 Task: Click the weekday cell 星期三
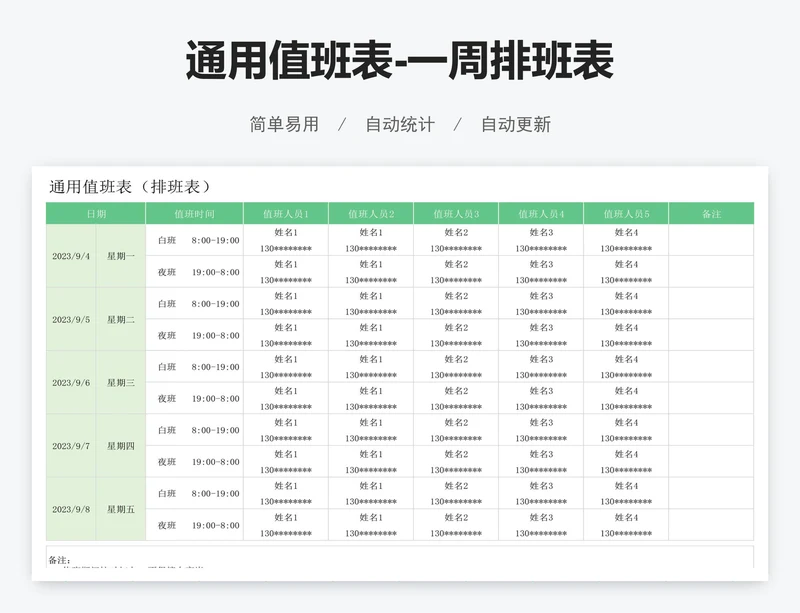(121, 383)
